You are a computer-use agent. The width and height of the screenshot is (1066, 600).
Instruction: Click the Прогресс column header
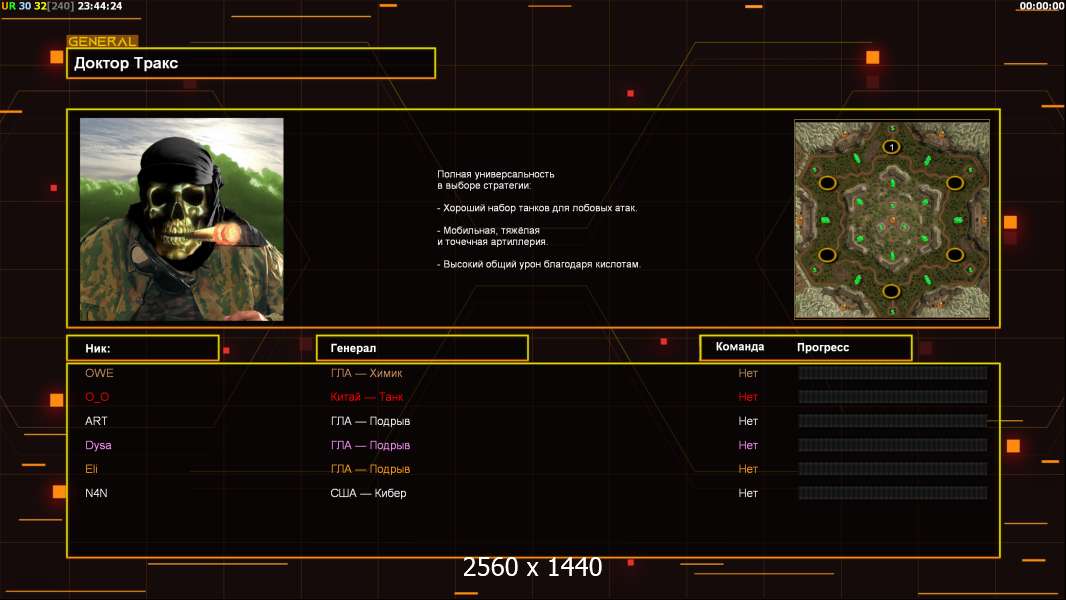pos(823,347)
